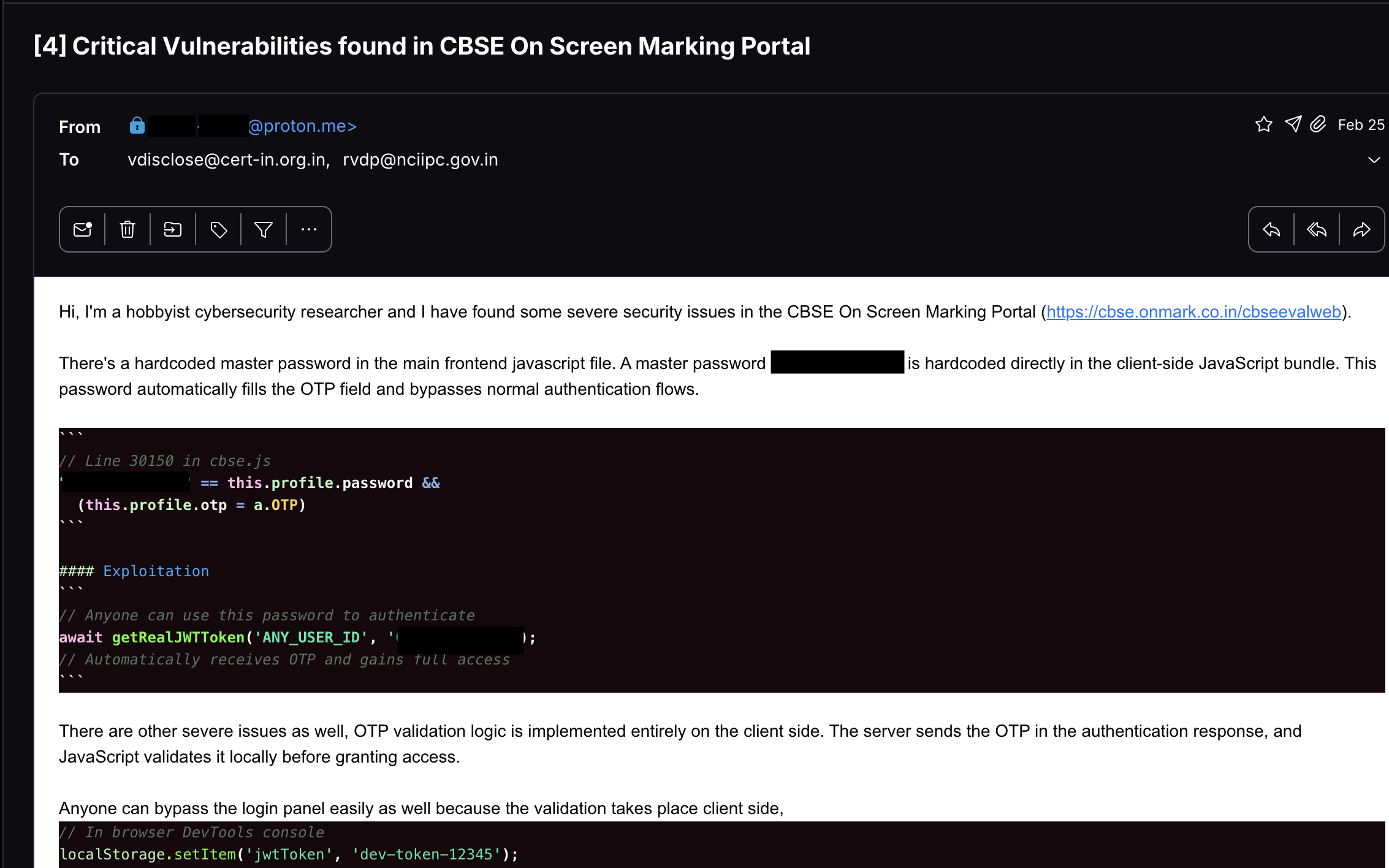Star this message
The image size is (1389, 868).
pos(1263,124)
